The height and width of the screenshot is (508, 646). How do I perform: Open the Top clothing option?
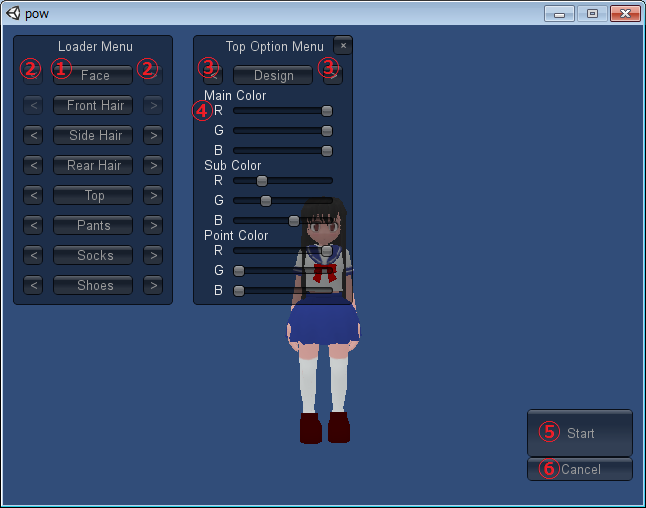(x=94, y=195)
